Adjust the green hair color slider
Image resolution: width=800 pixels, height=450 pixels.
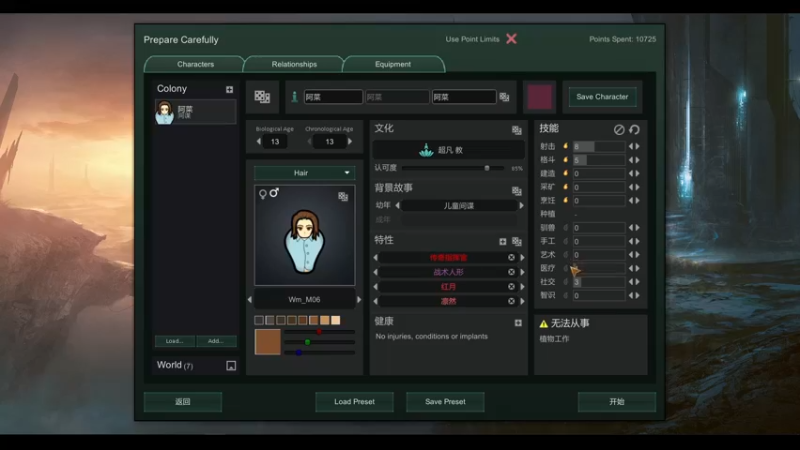(x=307, y=342)
